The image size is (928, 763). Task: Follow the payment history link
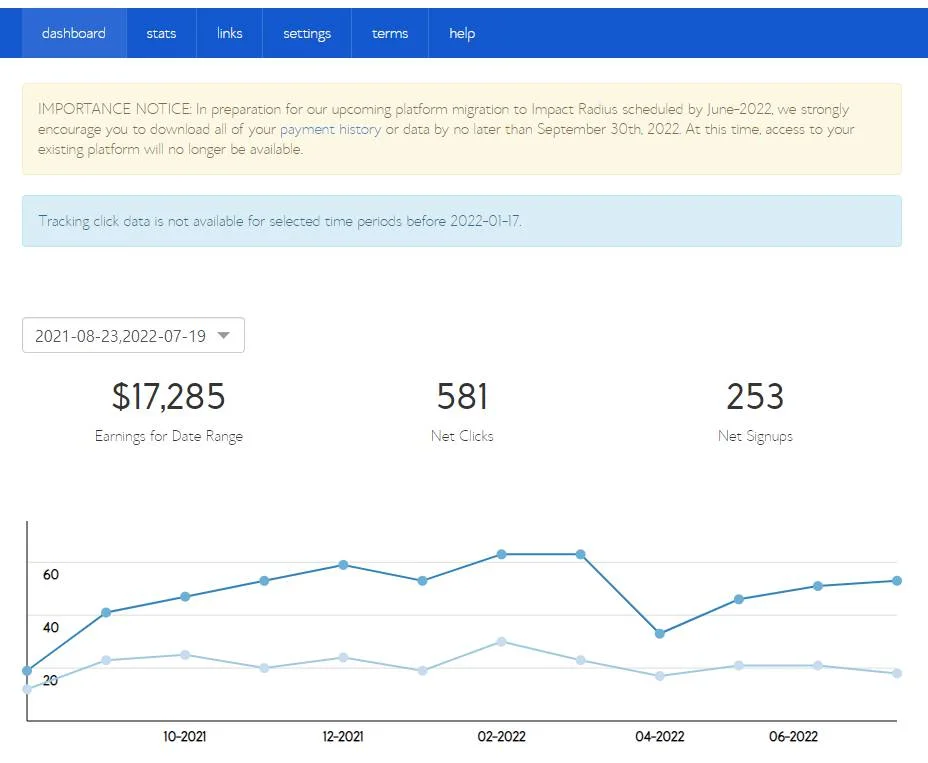pos(330,130)
